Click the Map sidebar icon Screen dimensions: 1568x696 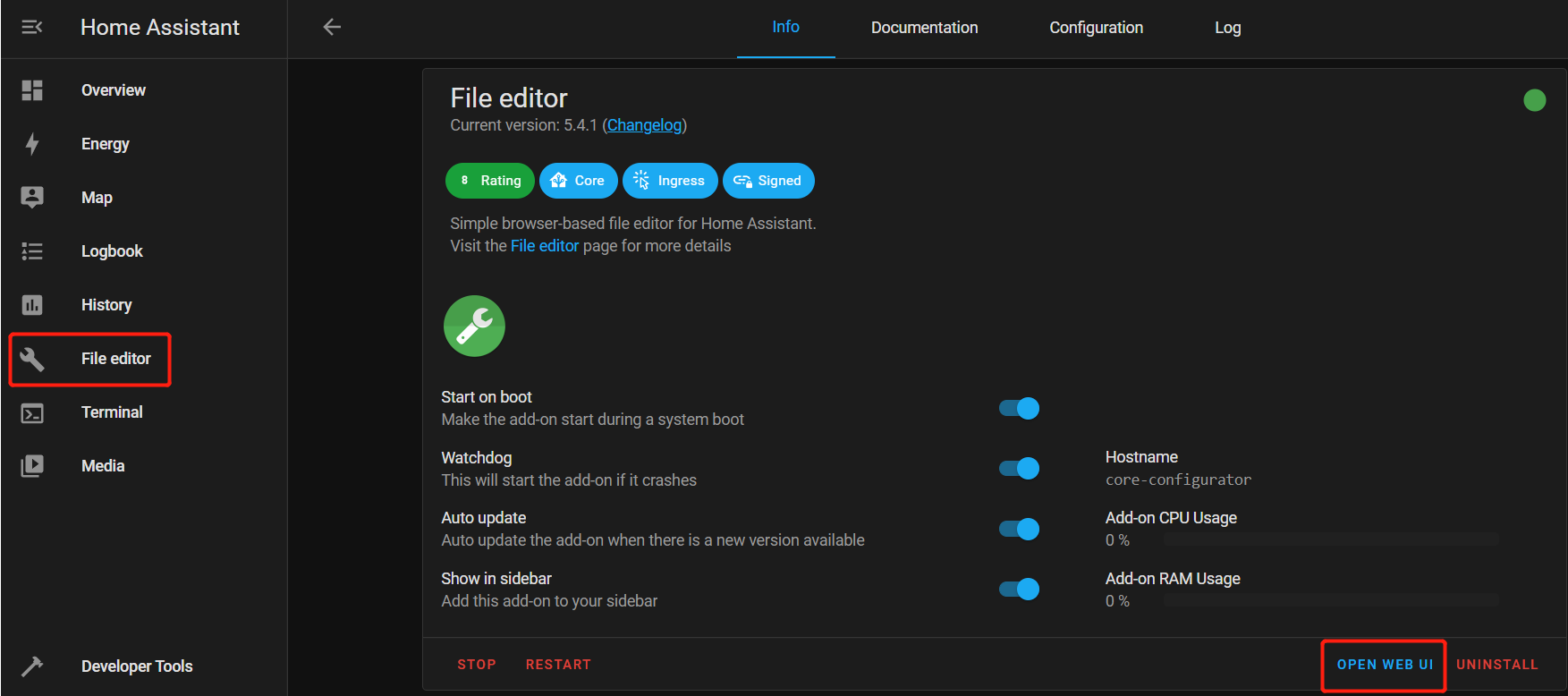point(32,198)
